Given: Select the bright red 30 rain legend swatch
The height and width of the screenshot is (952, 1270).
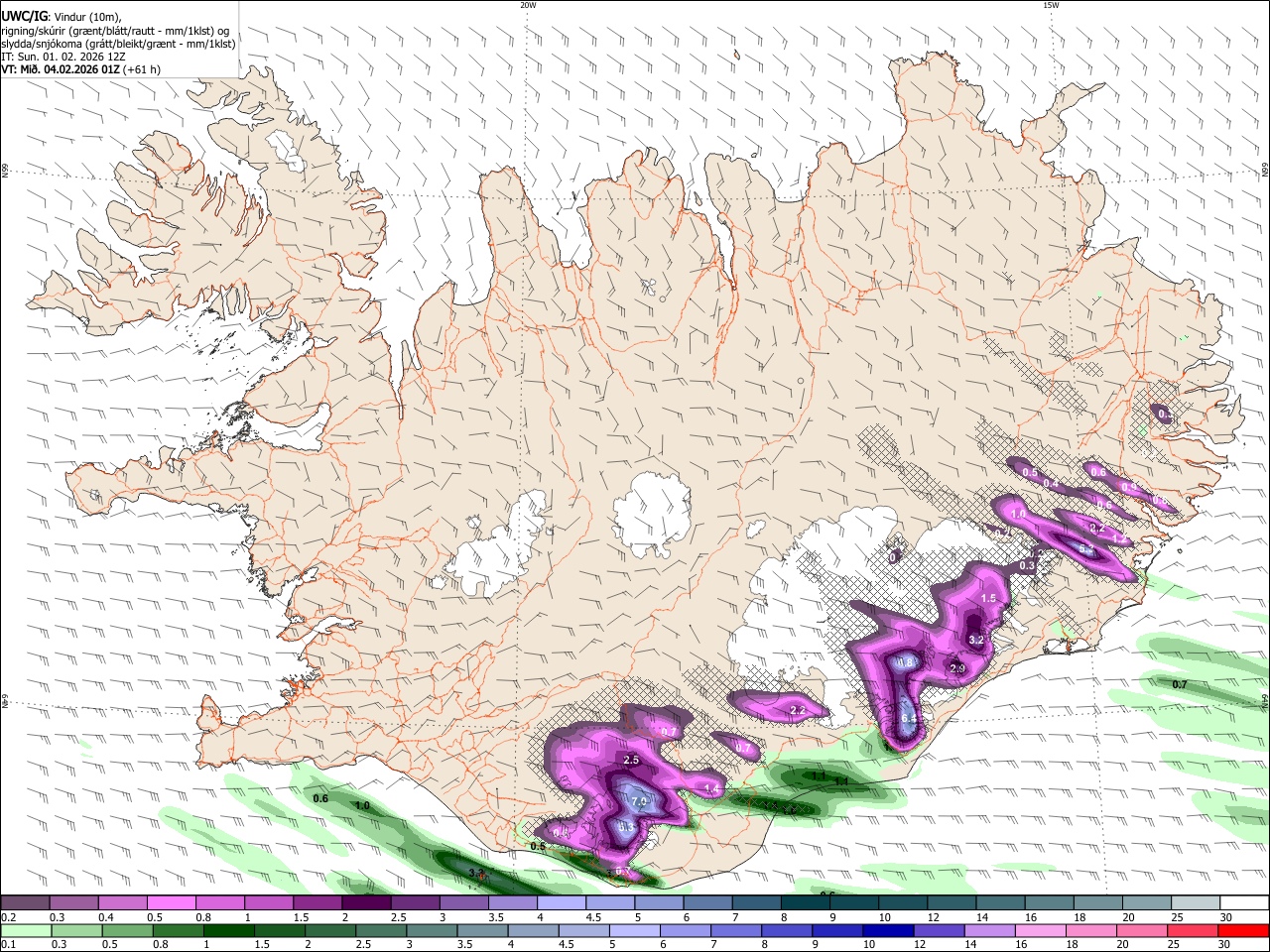Looking at the screenshot, I should tap(1243, 930).
